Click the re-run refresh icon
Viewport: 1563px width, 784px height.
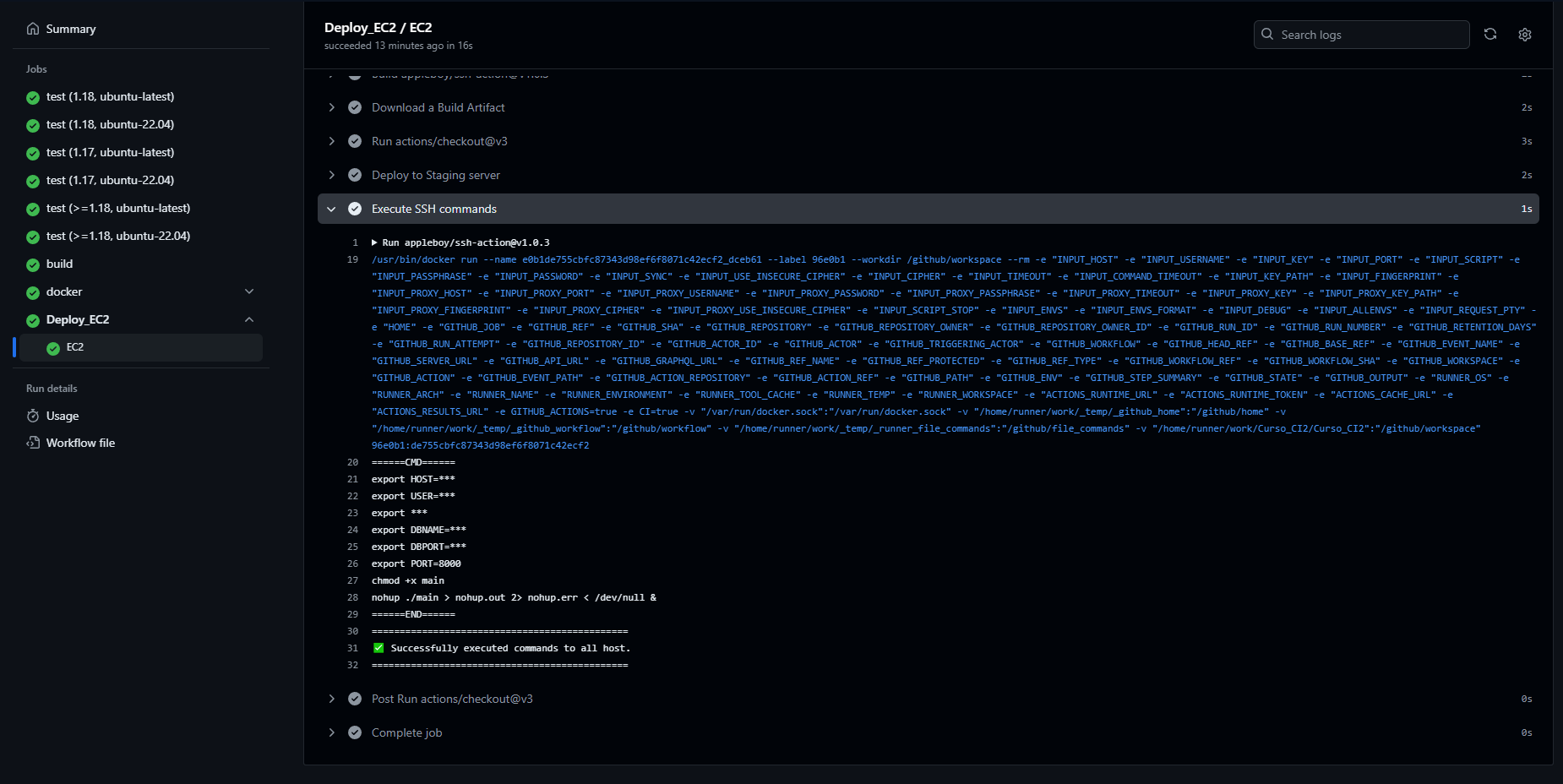pos(1490,34)
